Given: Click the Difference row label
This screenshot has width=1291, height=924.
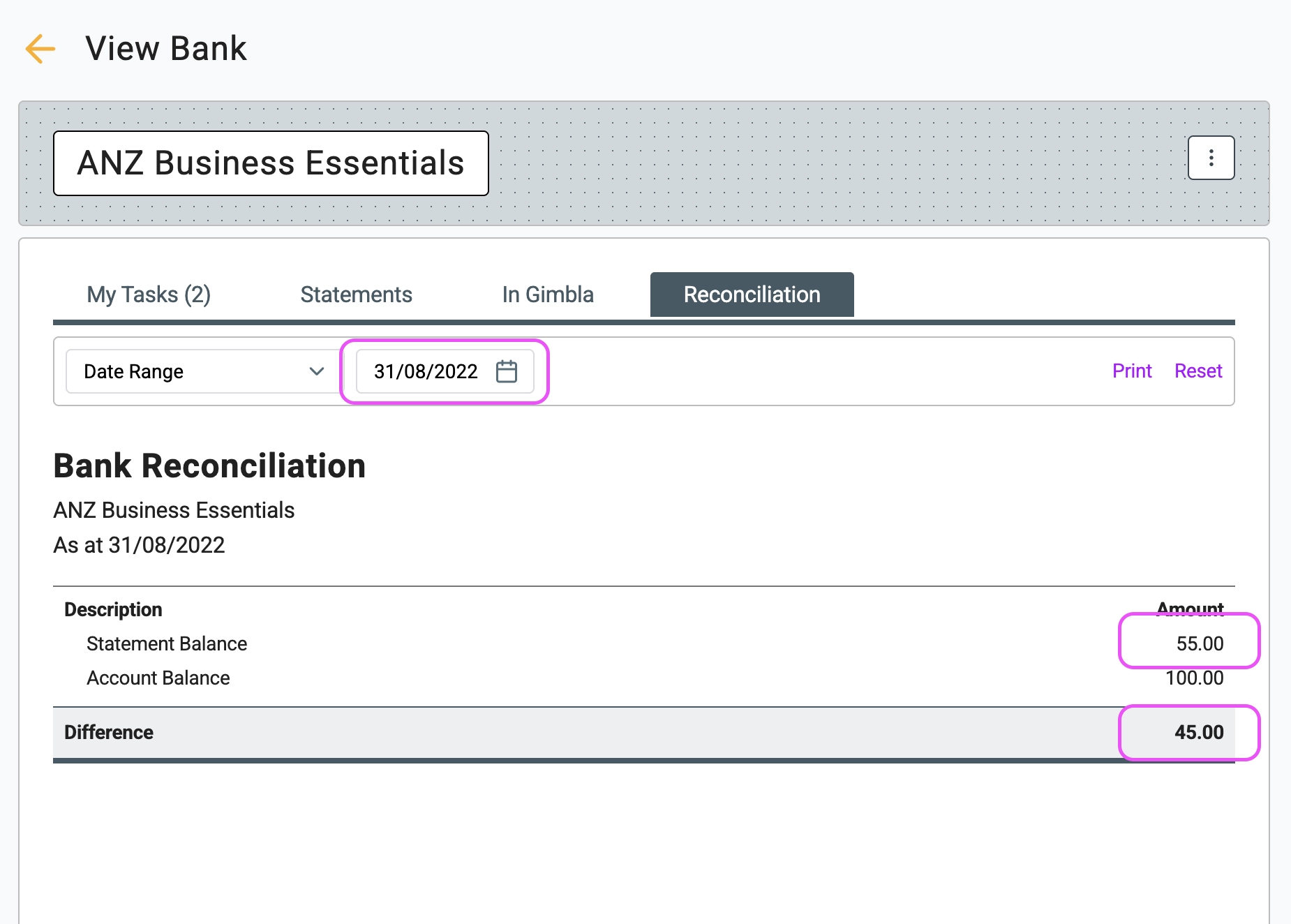Looking at the screenshot, I should tap(109, 732).
